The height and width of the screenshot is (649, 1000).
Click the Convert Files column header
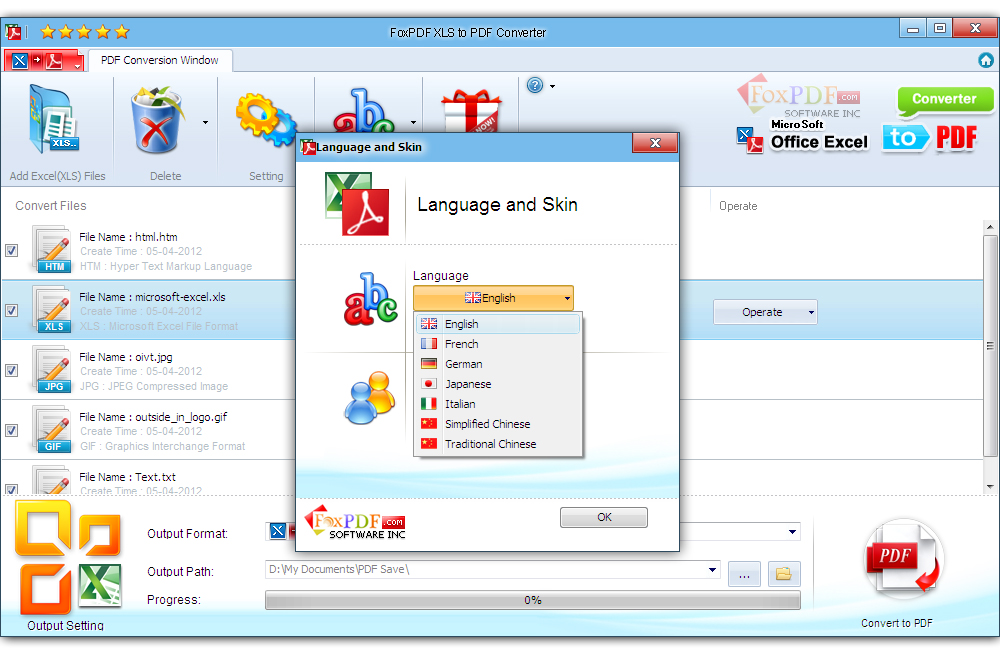51,206
